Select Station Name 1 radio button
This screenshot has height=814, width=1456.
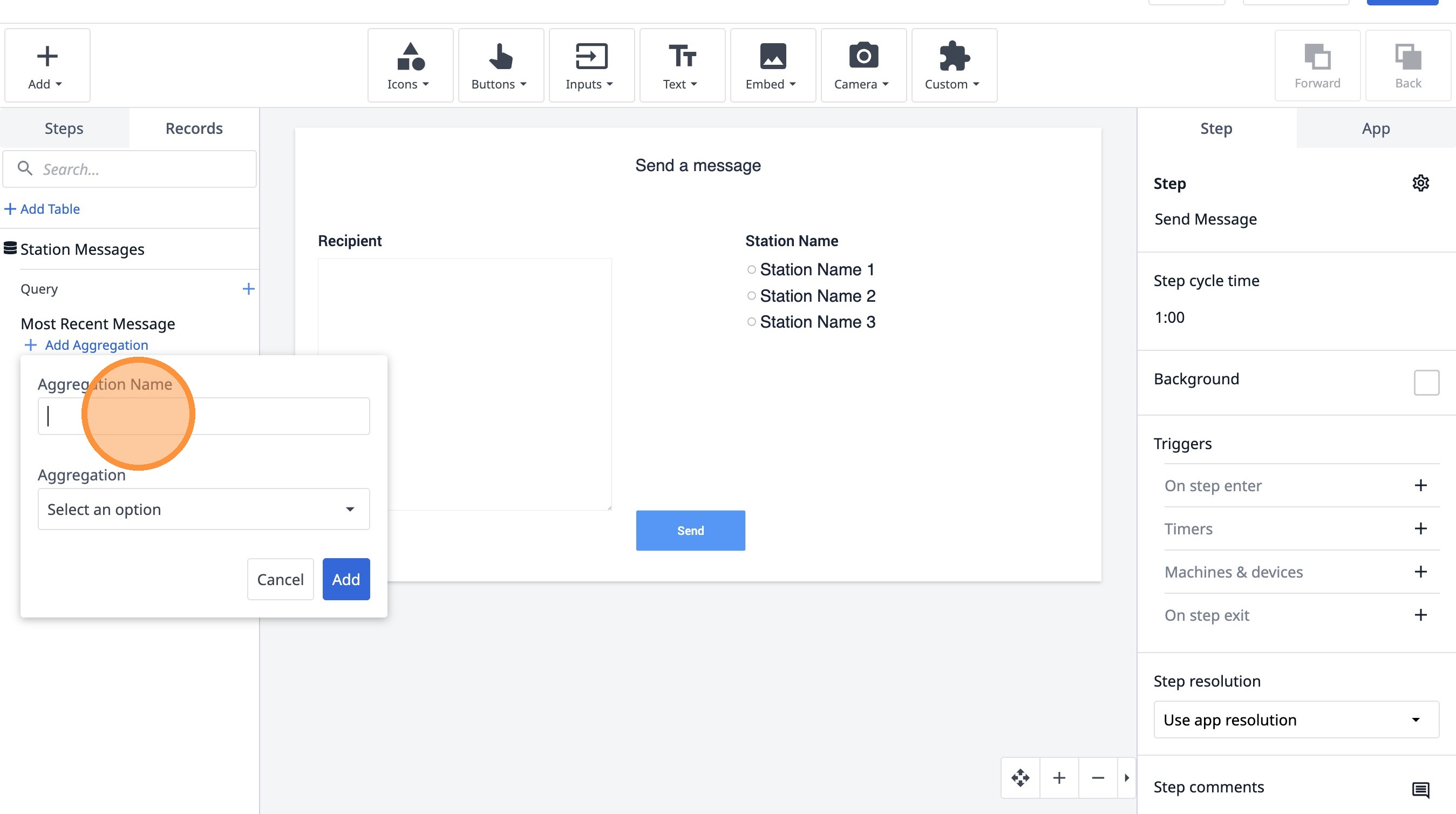coord(751,270)
